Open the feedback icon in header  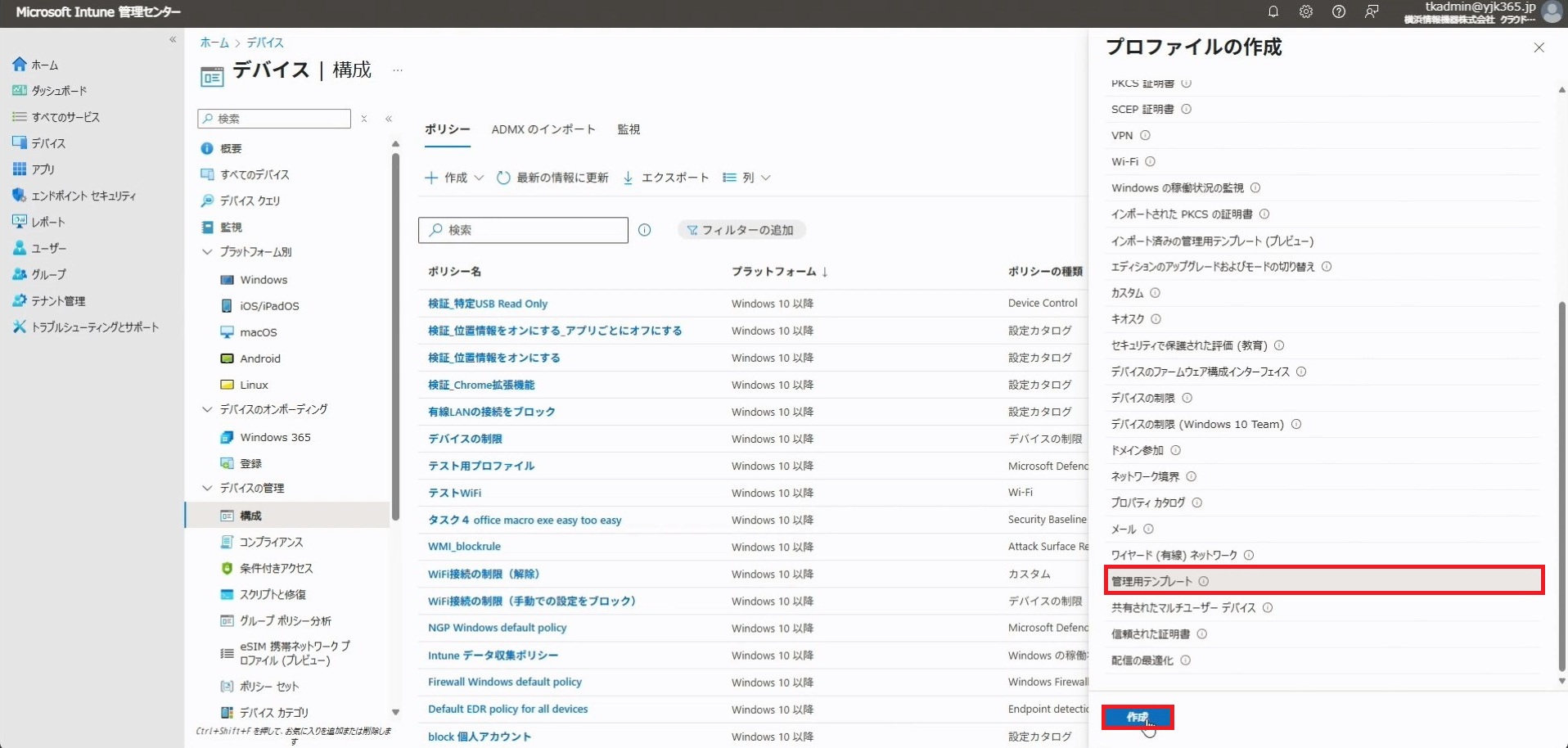(1372, 11)
